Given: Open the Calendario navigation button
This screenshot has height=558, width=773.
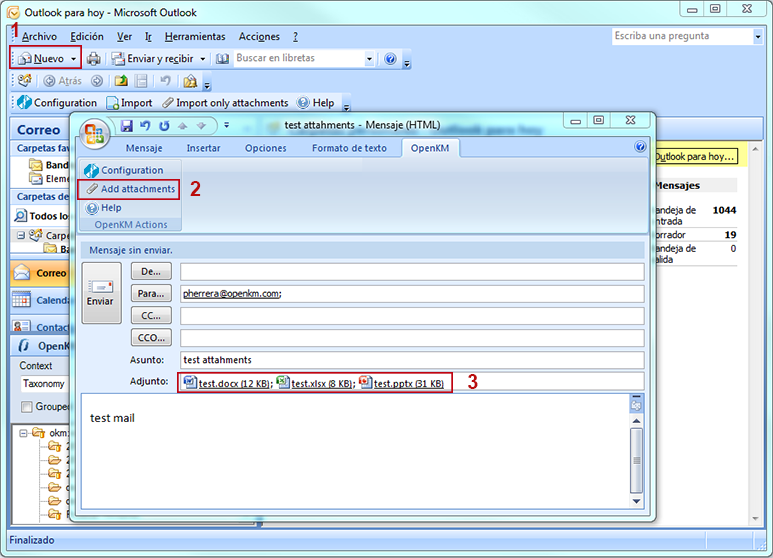Looking at the screenshot, I should click(40, 300).
